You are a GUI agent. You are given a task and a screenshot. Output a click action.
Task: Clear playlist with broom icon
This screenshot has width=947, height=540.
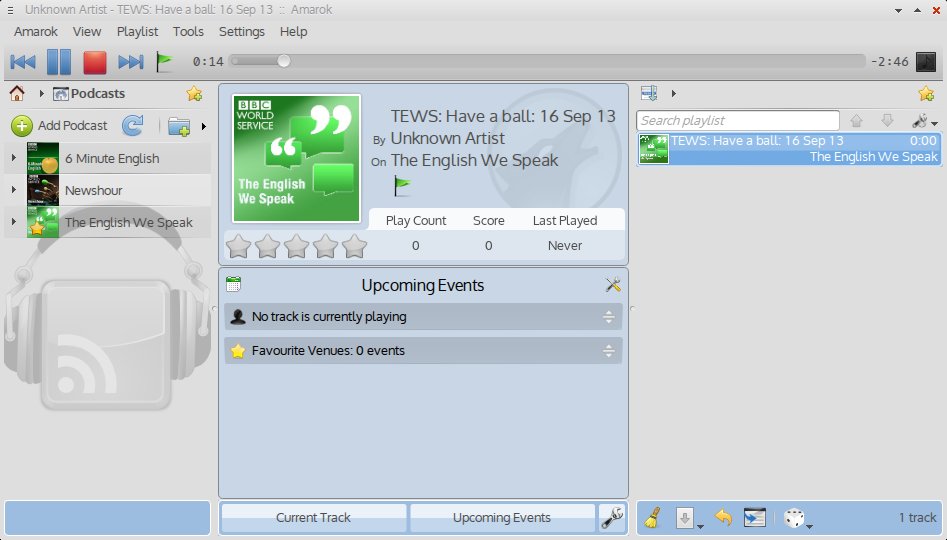[652, 518]
